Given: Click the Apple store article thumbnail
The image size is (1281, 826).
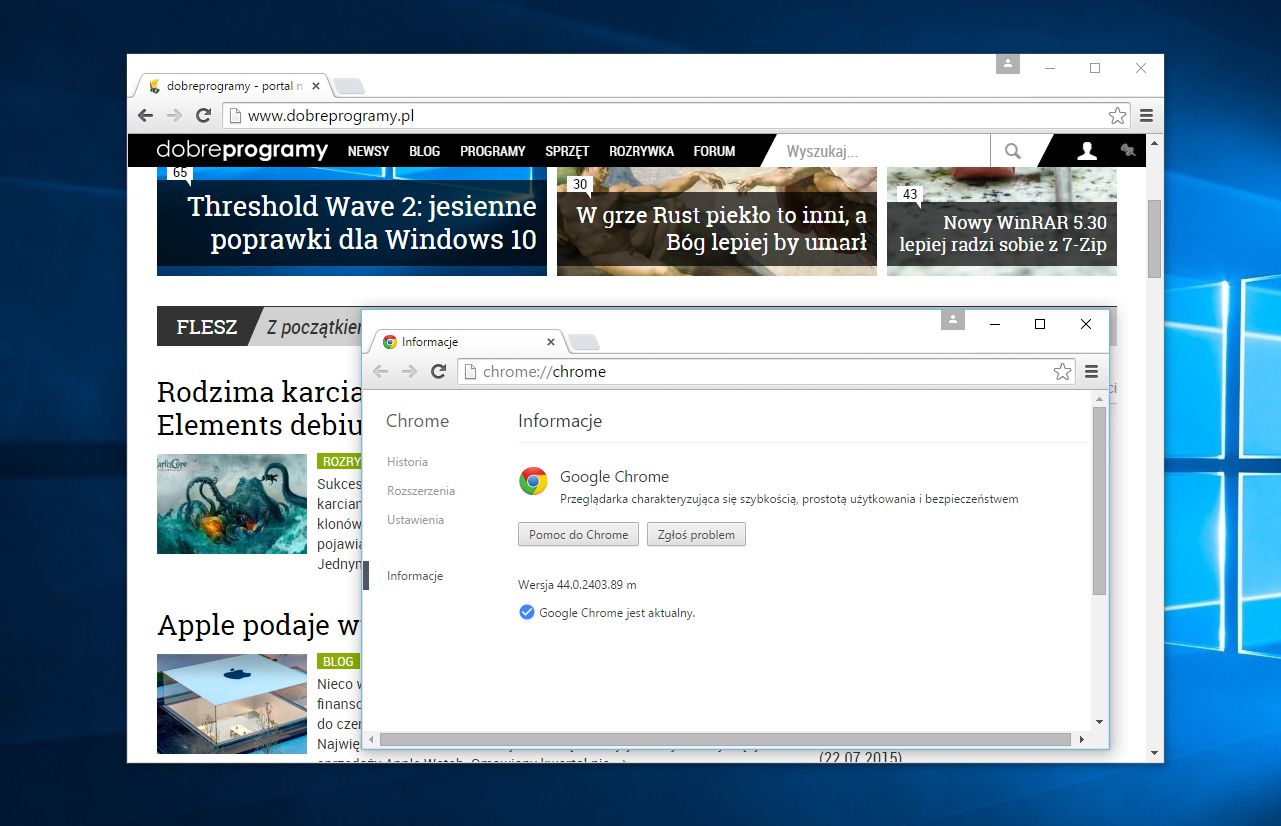Looking at the screenshot, I should point(232,704).
